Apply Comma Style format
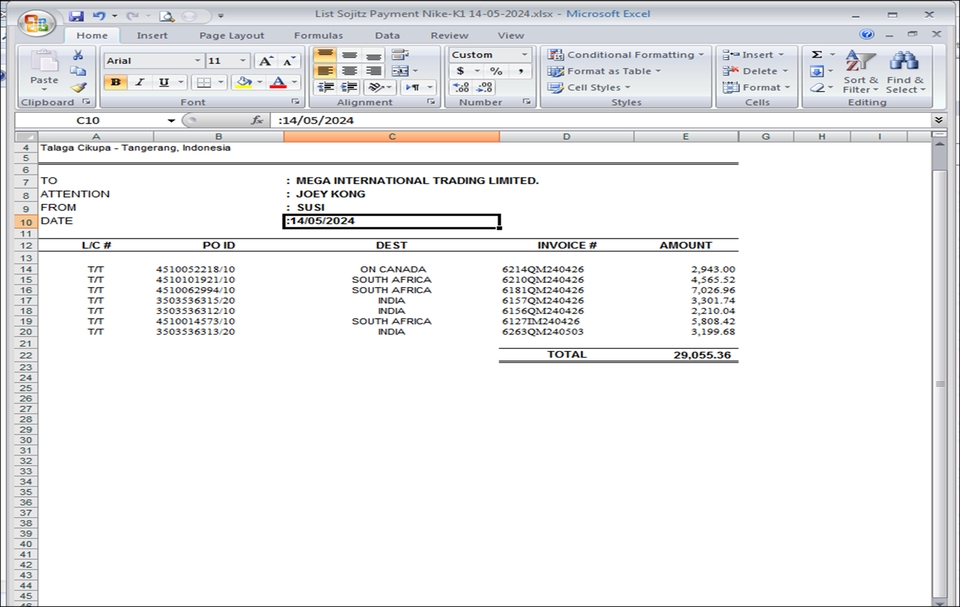960x607 pixels. (x=520, y=71)
